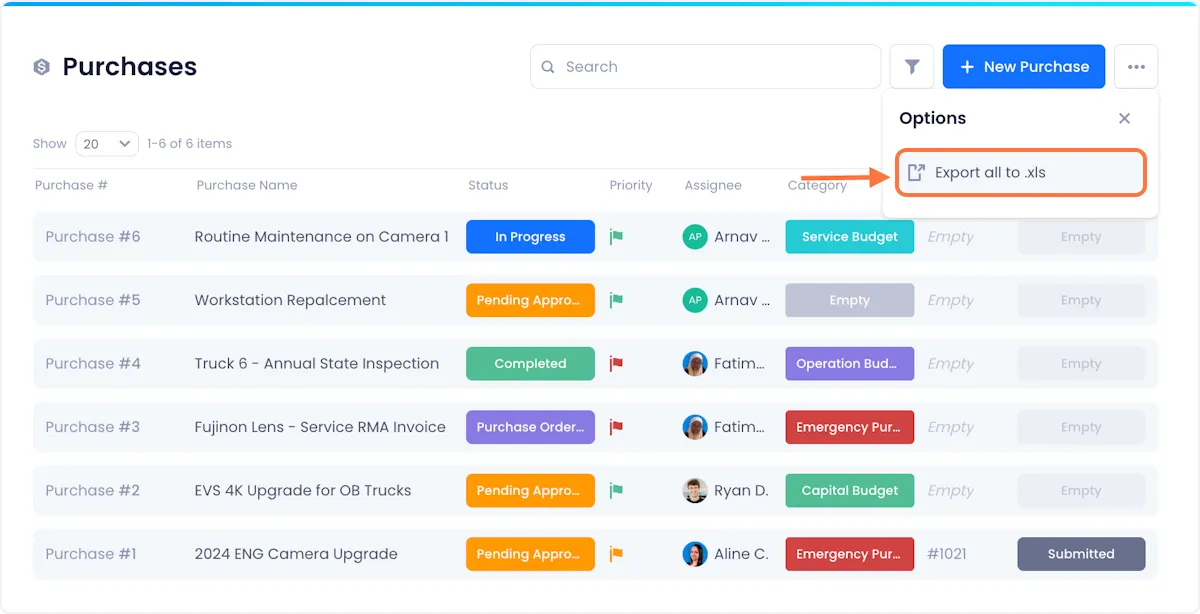Click green priority flag for Purchase #2
The height and width of the screenshot is (614, 1200).
click(617, 491)
